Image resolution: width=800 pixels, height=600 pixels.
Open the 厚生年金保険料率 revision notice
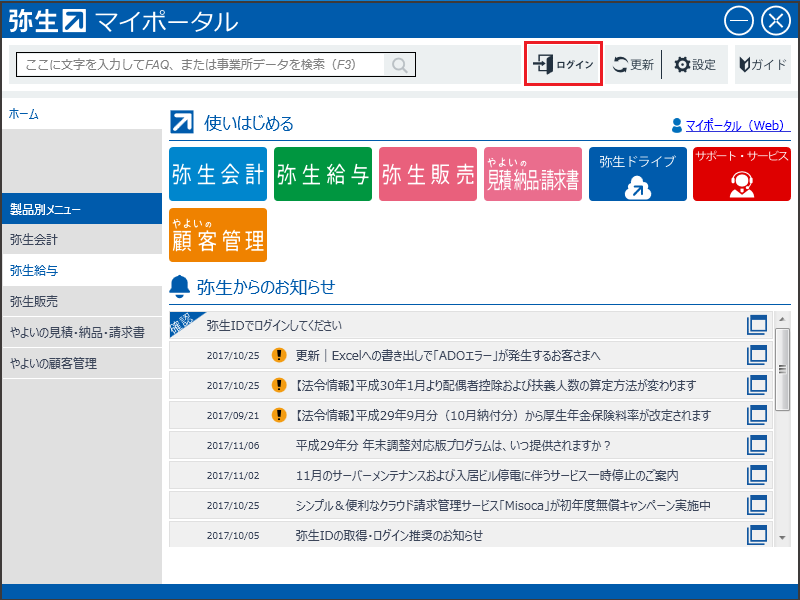[470, 415]
